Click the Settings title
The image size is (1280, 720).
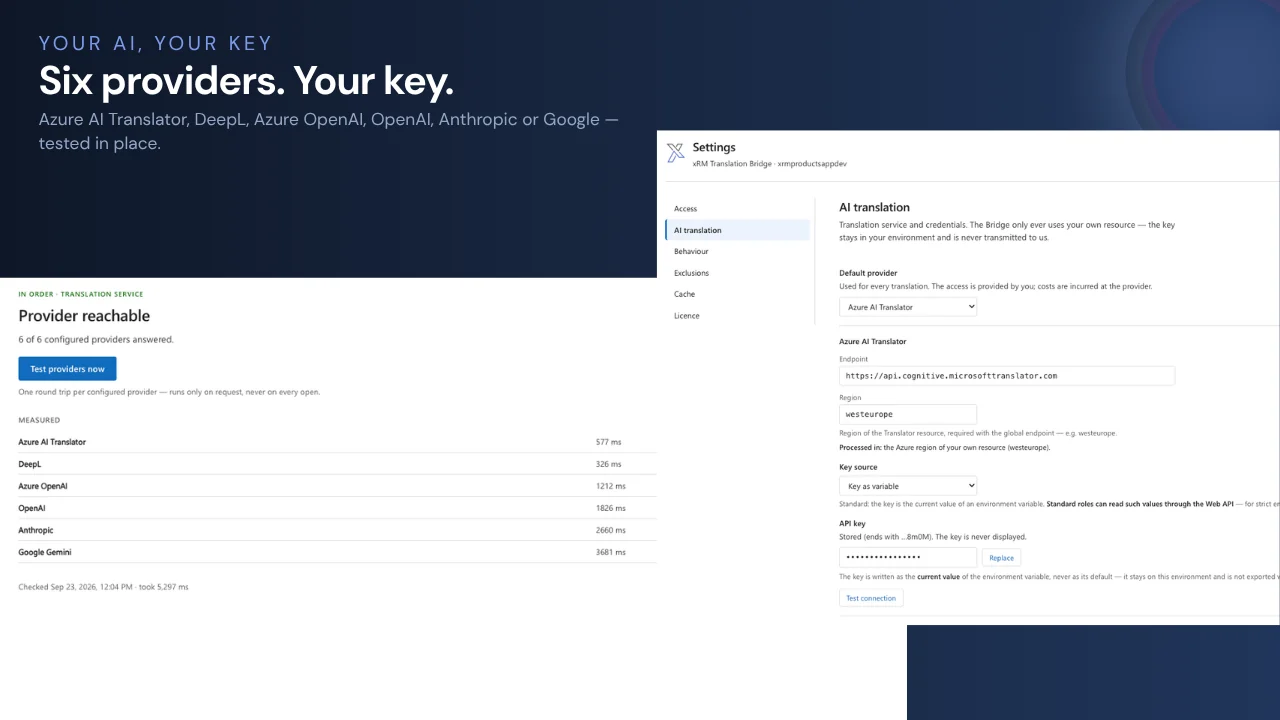(x=714, y=147)
